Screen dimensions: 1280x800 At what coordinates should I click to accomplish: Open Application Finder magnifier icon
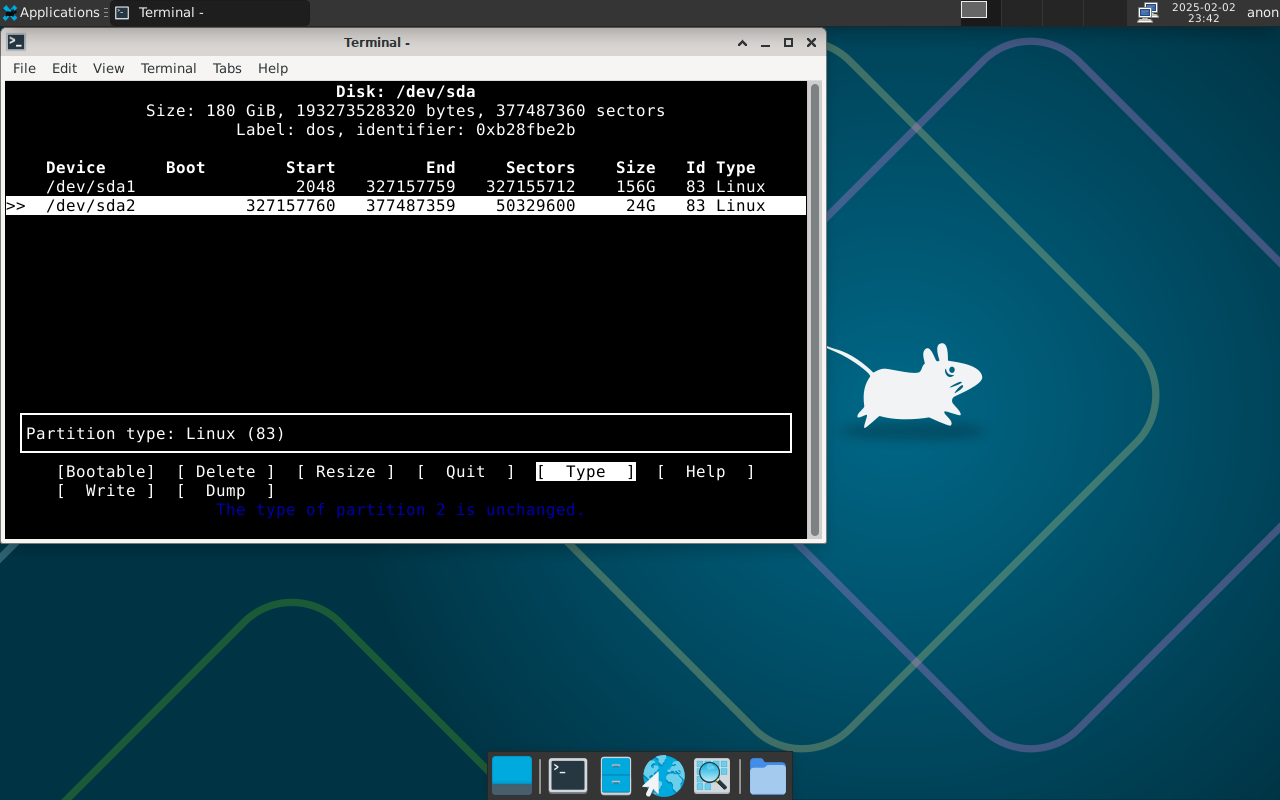click(x=712, y=776)
